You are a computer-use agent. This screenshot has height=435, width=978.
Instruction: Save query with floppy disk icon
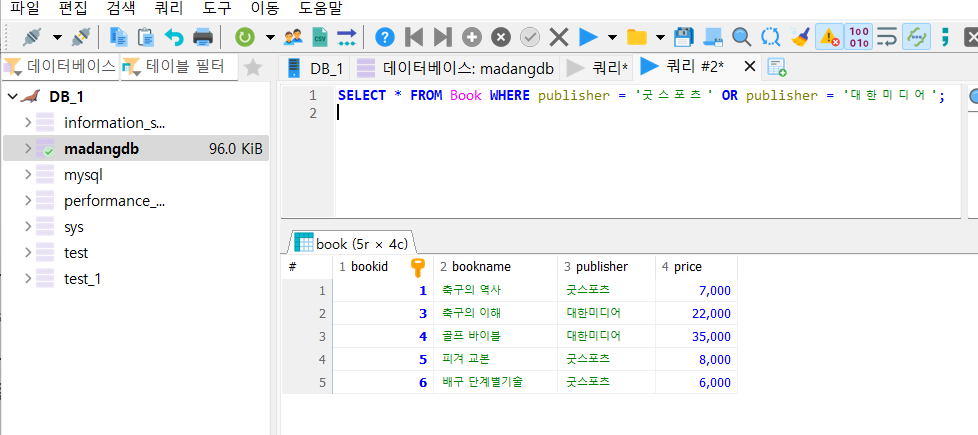(x=684, y=37)
